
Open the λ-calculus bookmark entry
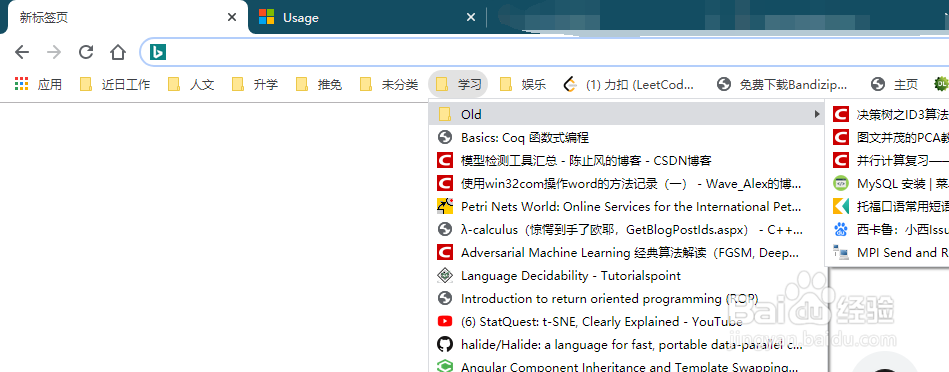[626, 229]
